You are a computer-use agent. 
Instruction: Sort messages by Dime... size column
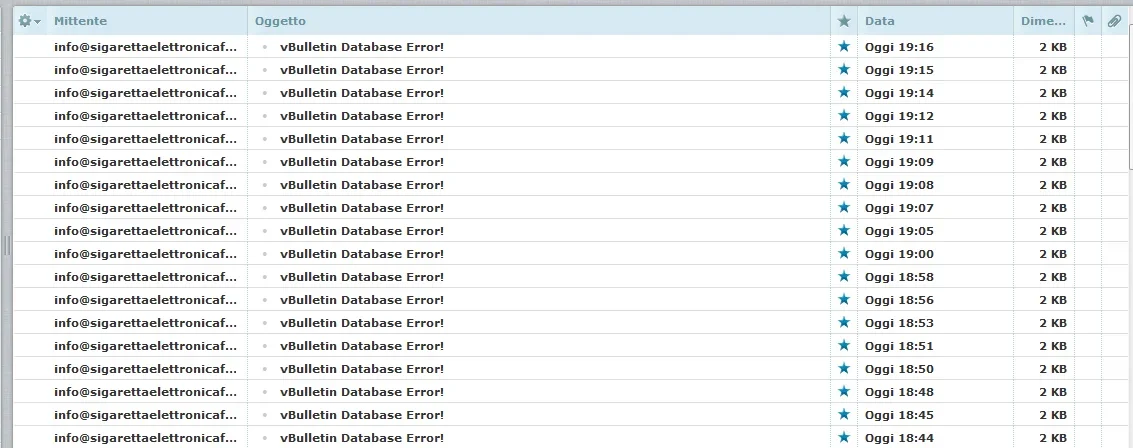click(x=1043, y=21)
